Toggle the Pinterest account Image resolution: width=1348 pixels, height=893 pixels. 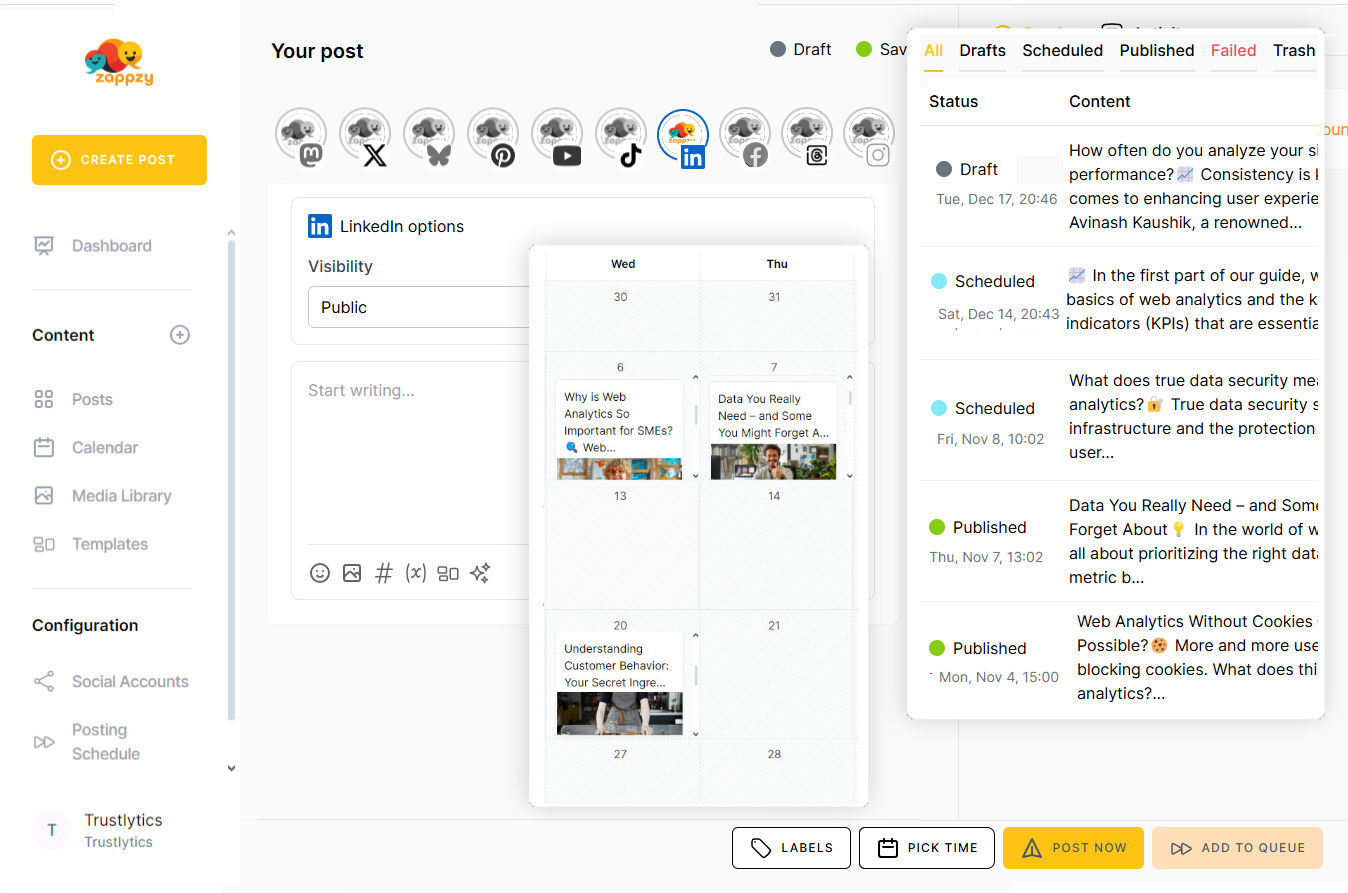[x=493, y=137]
